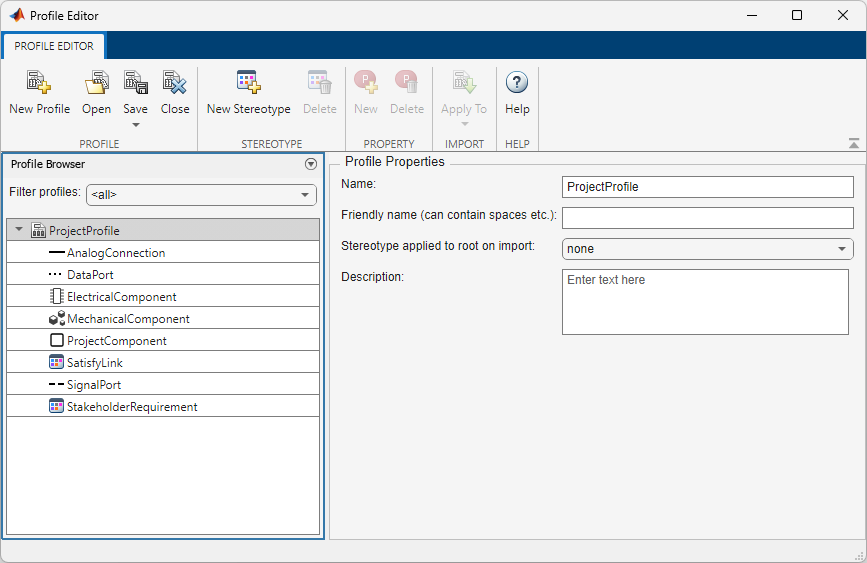Switch to the PROFILE EDITOR tab
The image size is (867, 563).
[x=54, y=46]
